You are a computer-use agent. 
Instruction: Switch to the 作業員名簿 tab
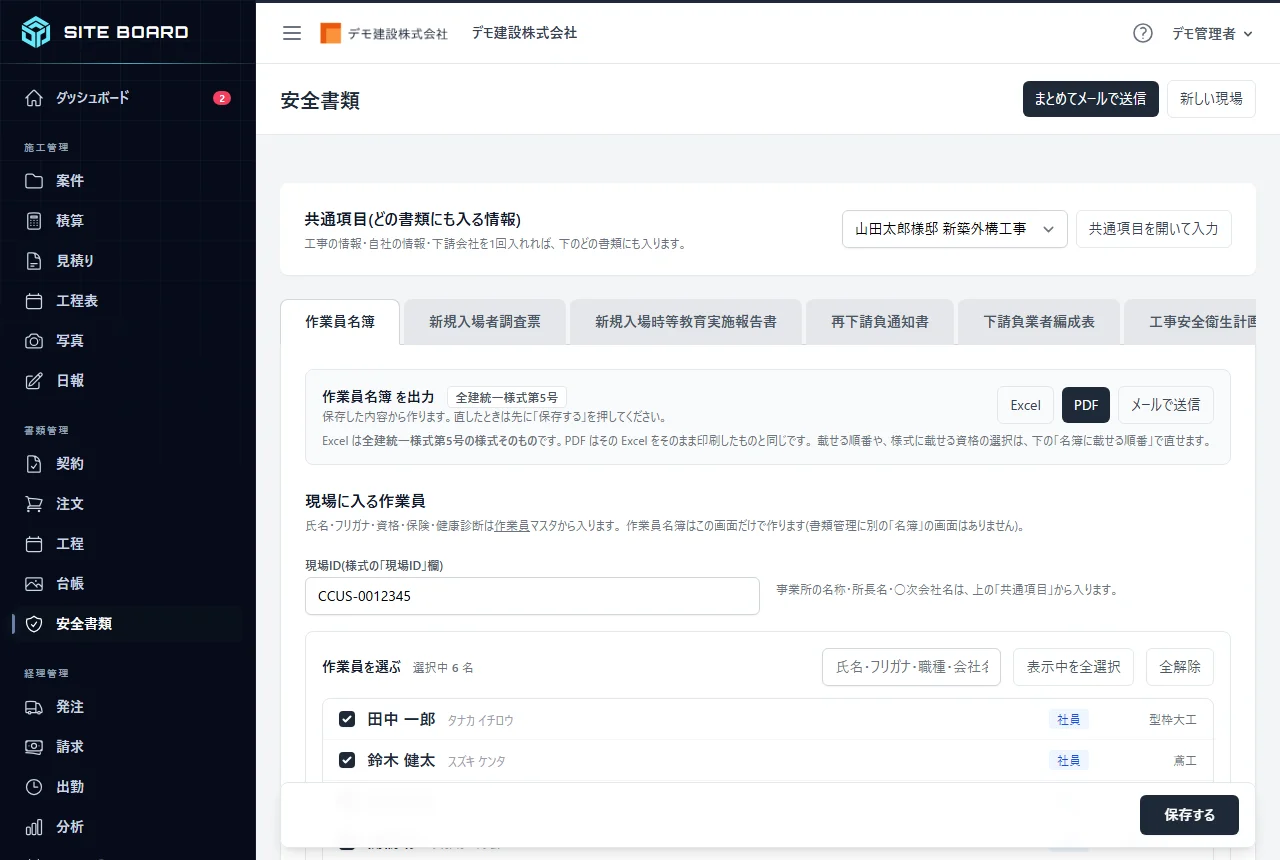coord(340,322)
